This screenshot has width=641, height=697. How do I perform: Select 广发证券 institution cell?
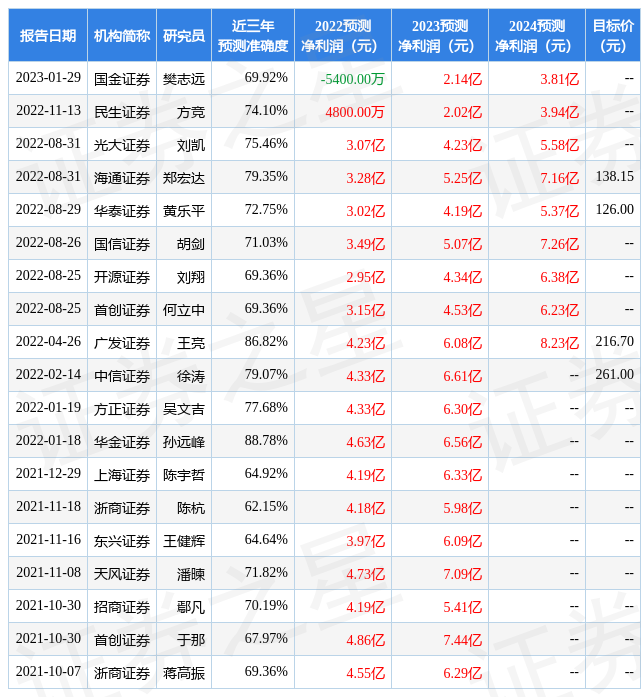[122, 343]
